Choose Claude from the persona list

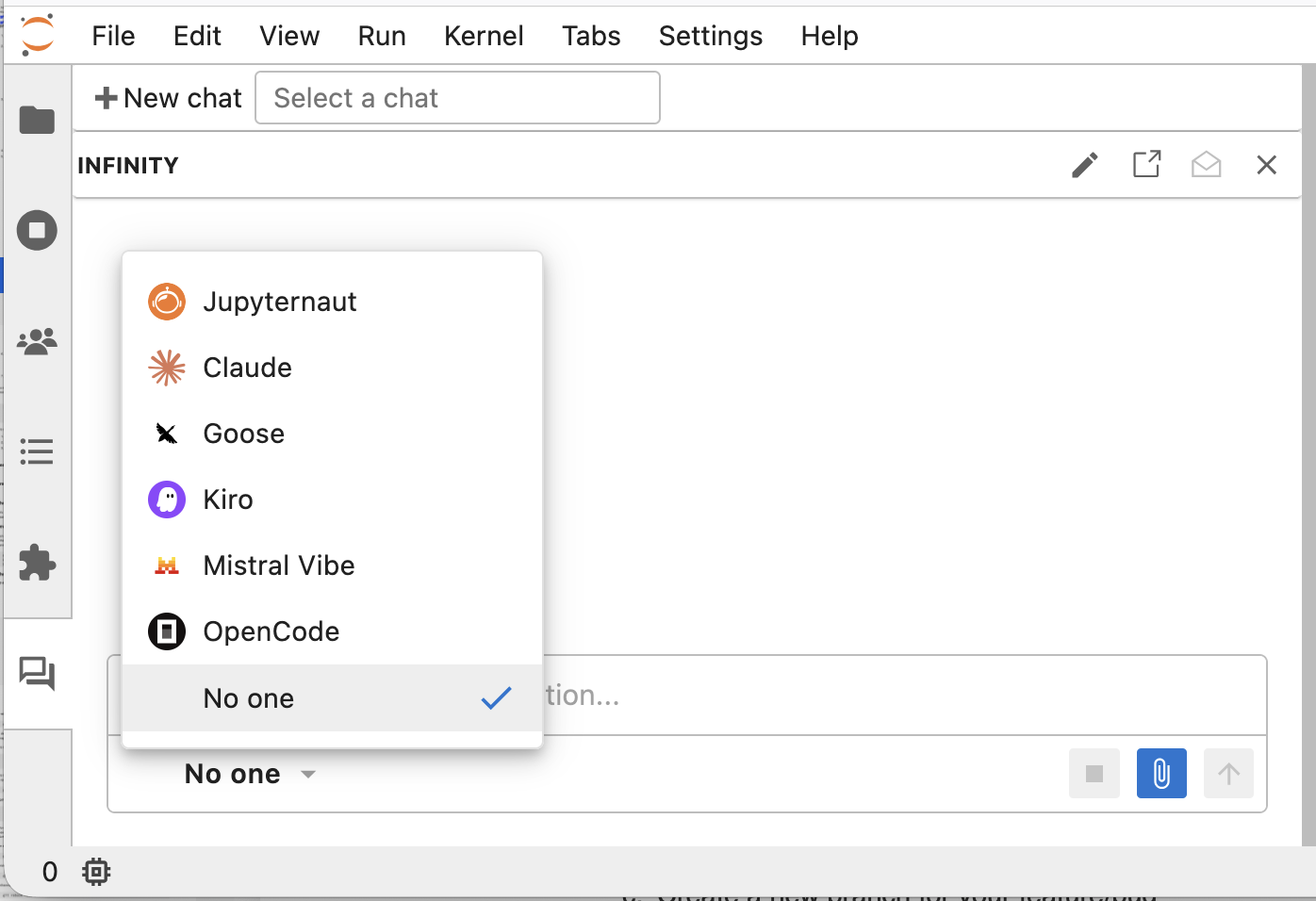pyautogui.click(x=333, y=368)
